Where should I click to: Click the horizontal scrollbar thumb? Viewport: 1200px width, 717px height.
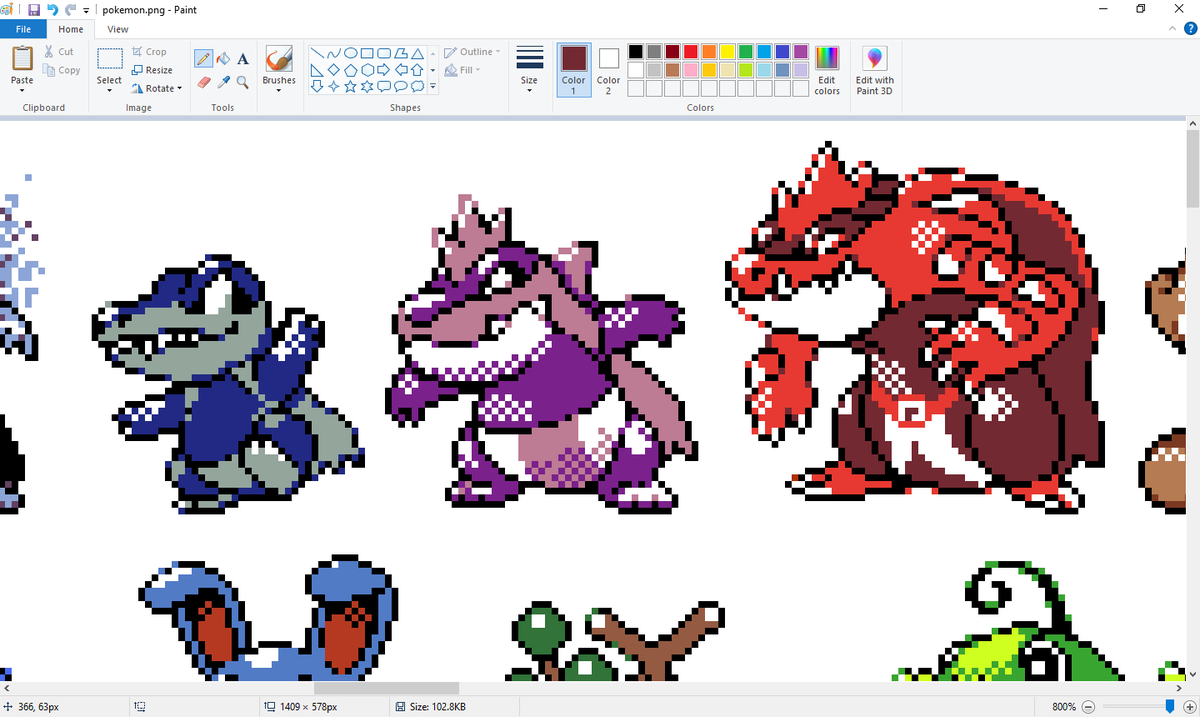(386, 688)
